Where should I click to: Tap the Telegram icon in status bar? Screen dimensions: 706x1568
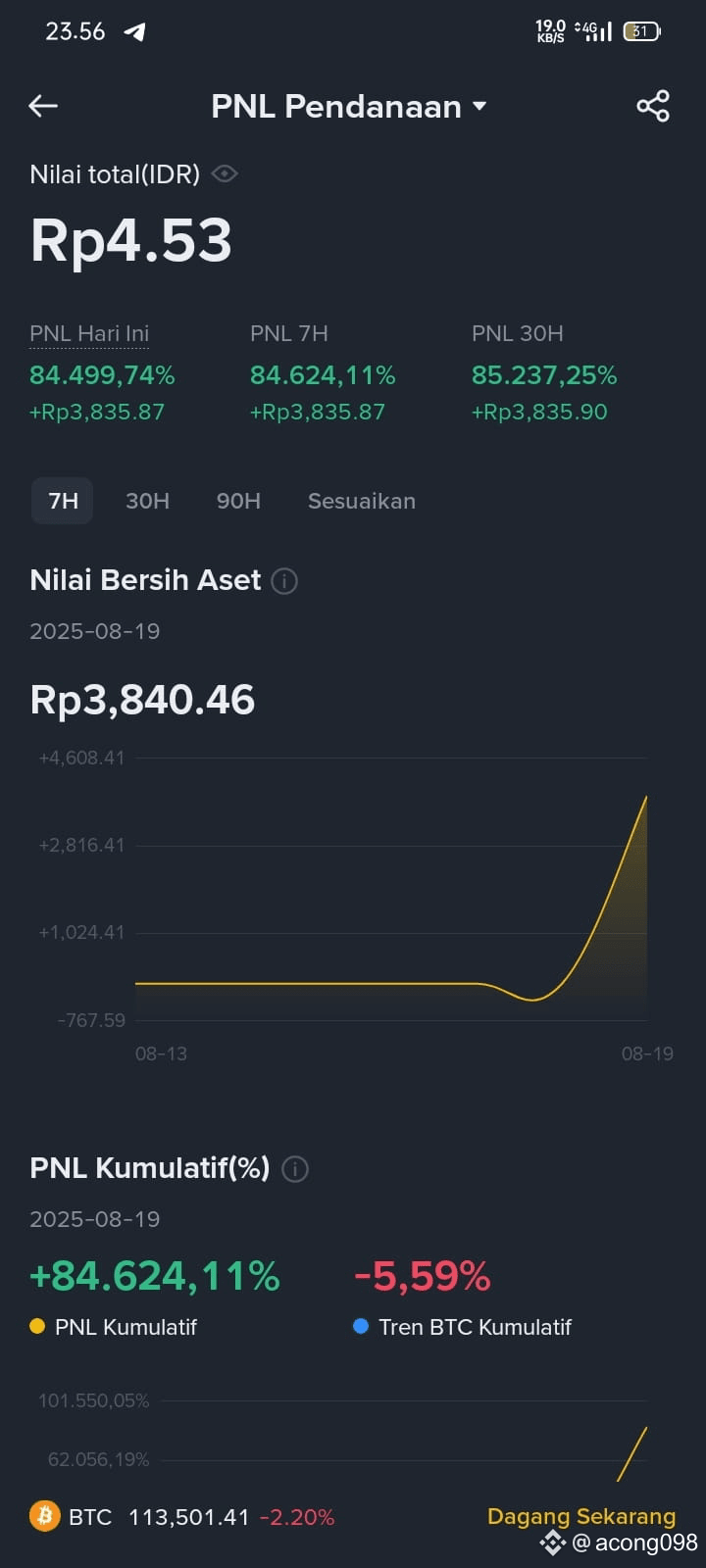(134, 31)
